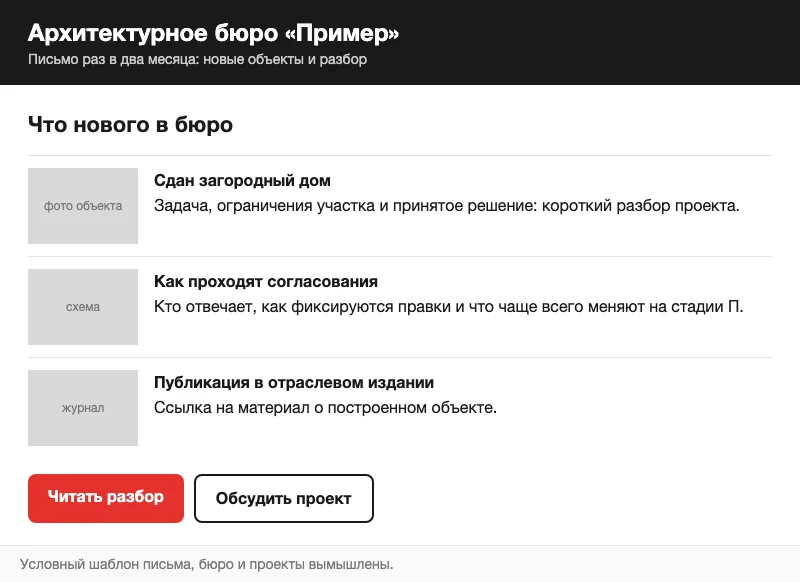Click the title «Архитектурное бюро «Пример»»
This screenshot has width=800, height=582.
click(213, 33)
